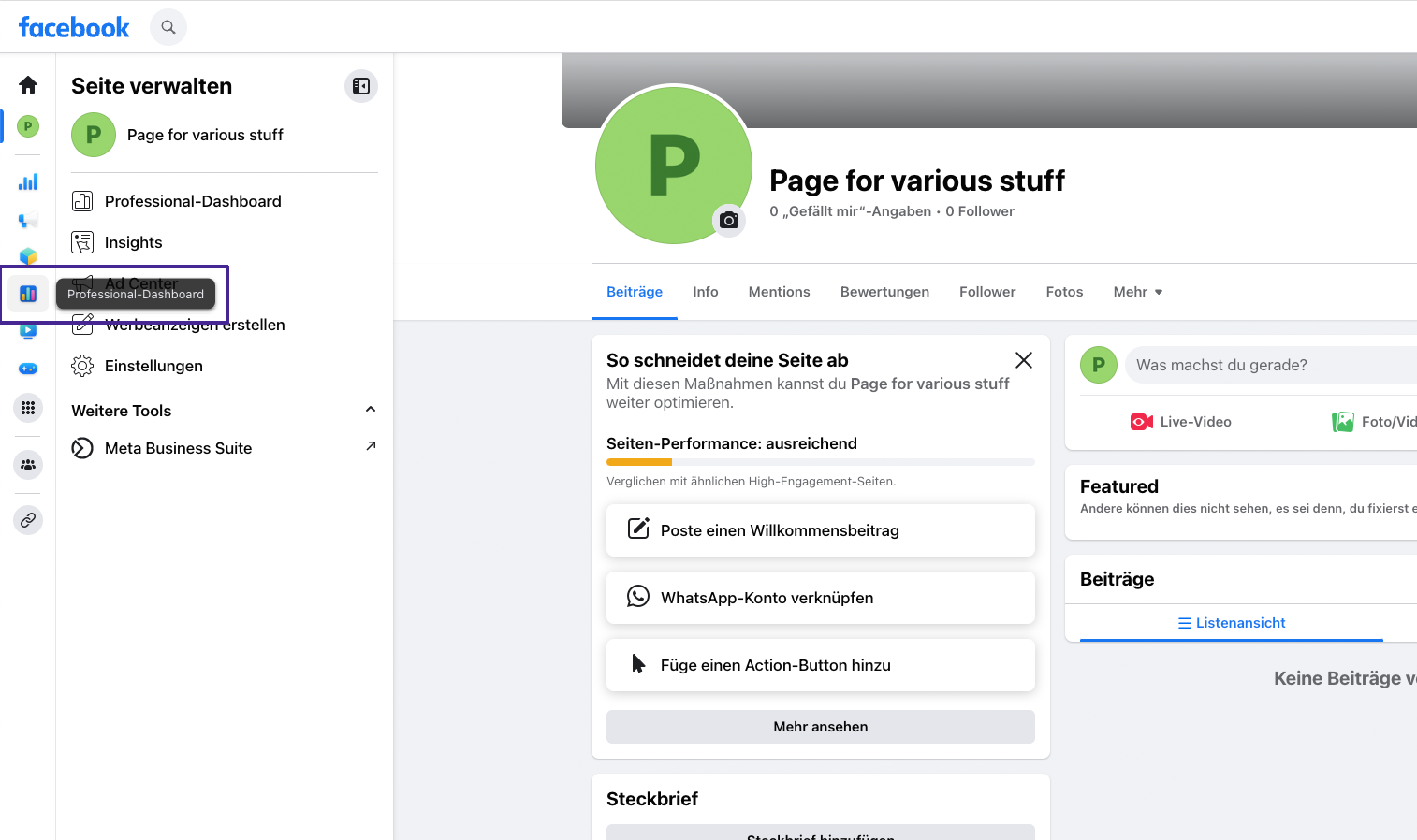Click the 'So schneidet deine Seite ab' heading
Image resolution: width=1417 pixels, height=840 pixels.
[x=727, y=360]
